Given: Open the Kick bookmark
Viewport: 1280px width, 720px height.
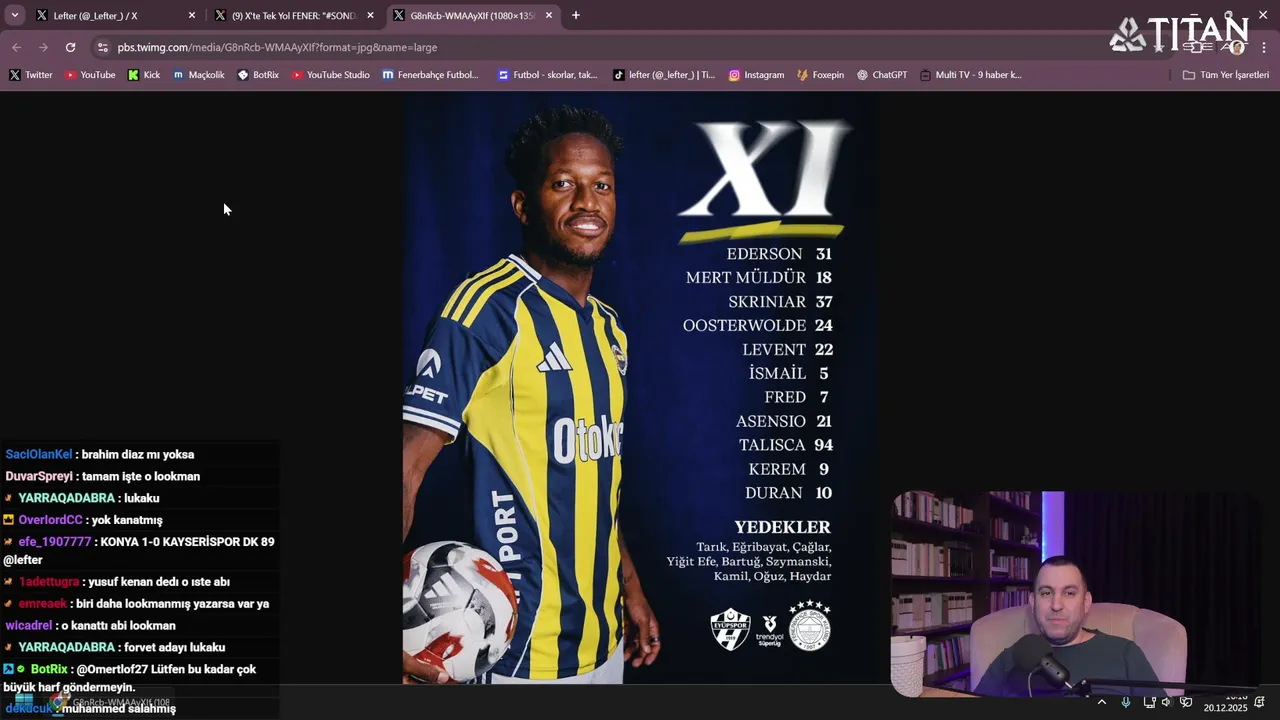Looking at the screenshot, I should [x=143, y=75].
